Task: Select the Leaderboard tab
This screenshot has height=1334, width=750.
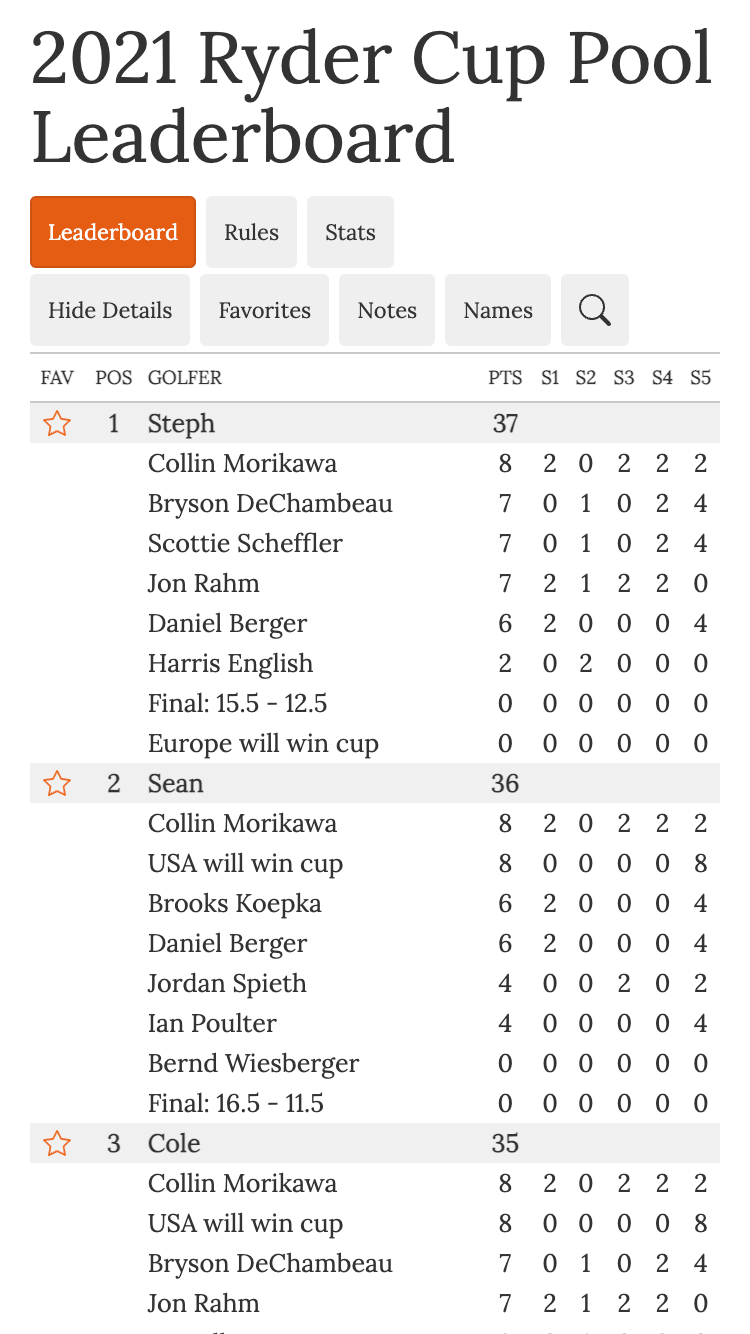Action: click(x=113, y=232)
